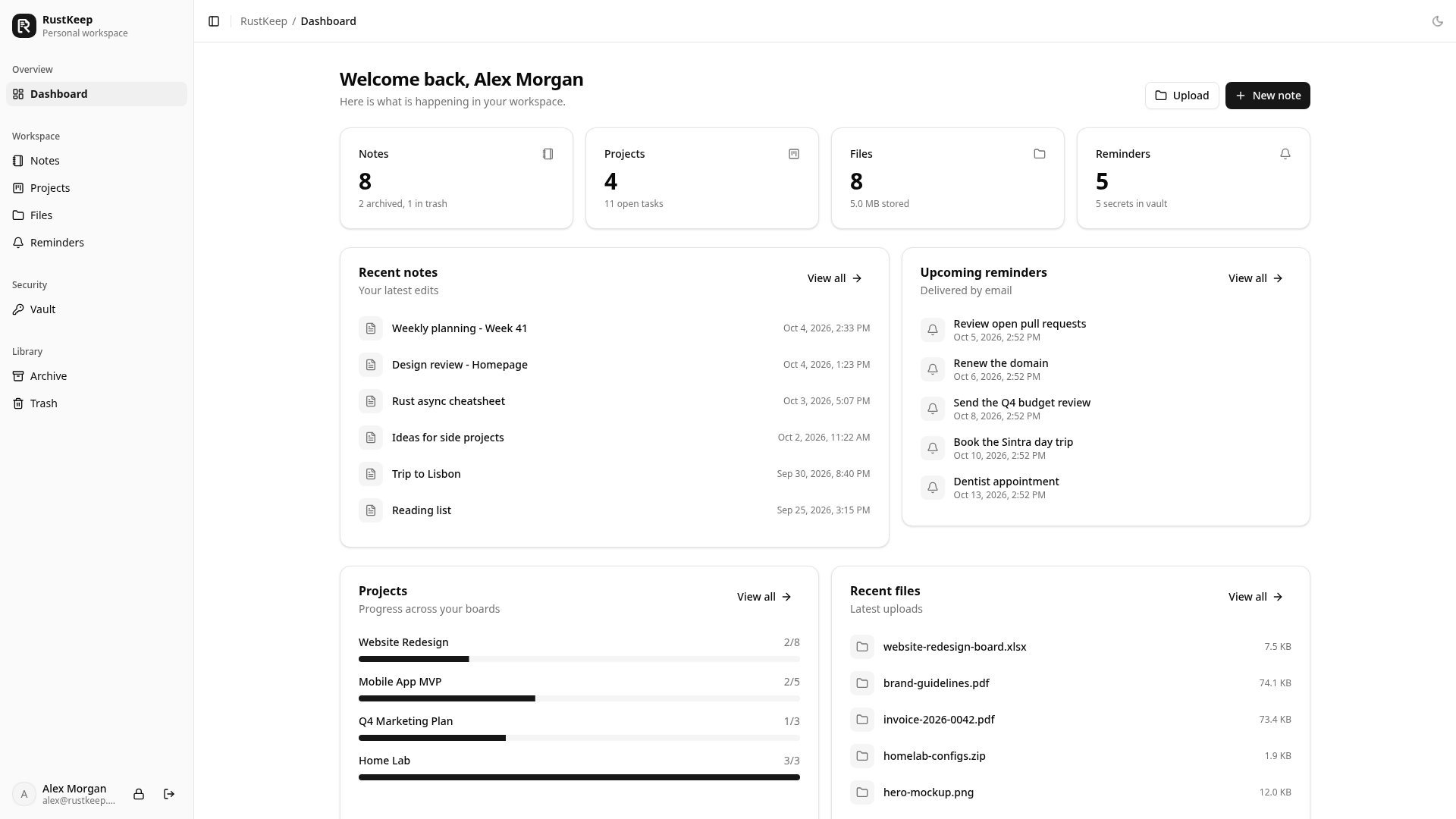Click the folder icon in the Files card
The width and height of the screenshot is (1456, 819).
1040,154
